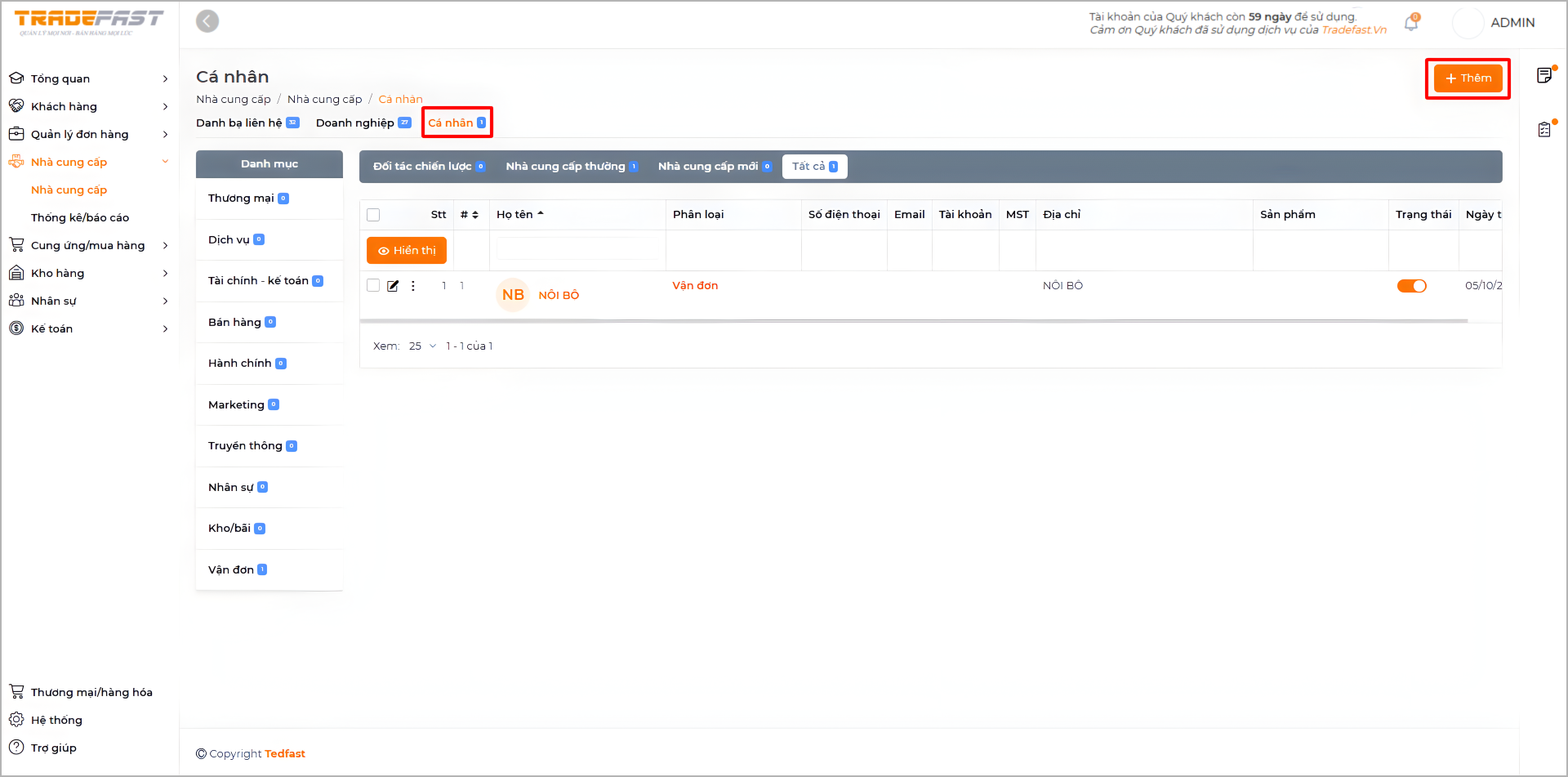Click the notification bell icon
Viewport: 1568px width, 777px height.
coord(1410,24)
